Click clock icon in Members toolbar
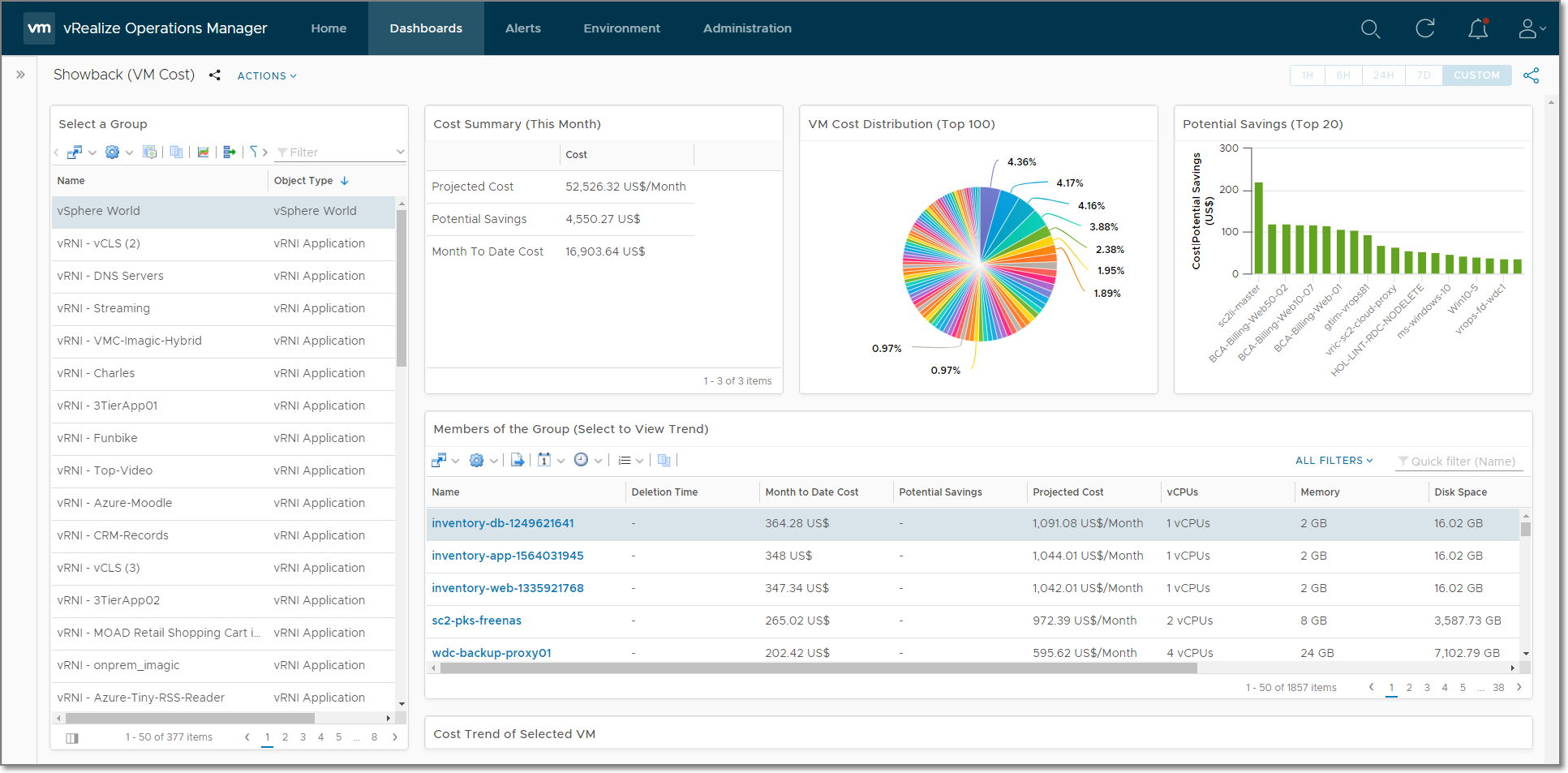Viewport: 1568px width, 773px height. click(x=581, y=460)
